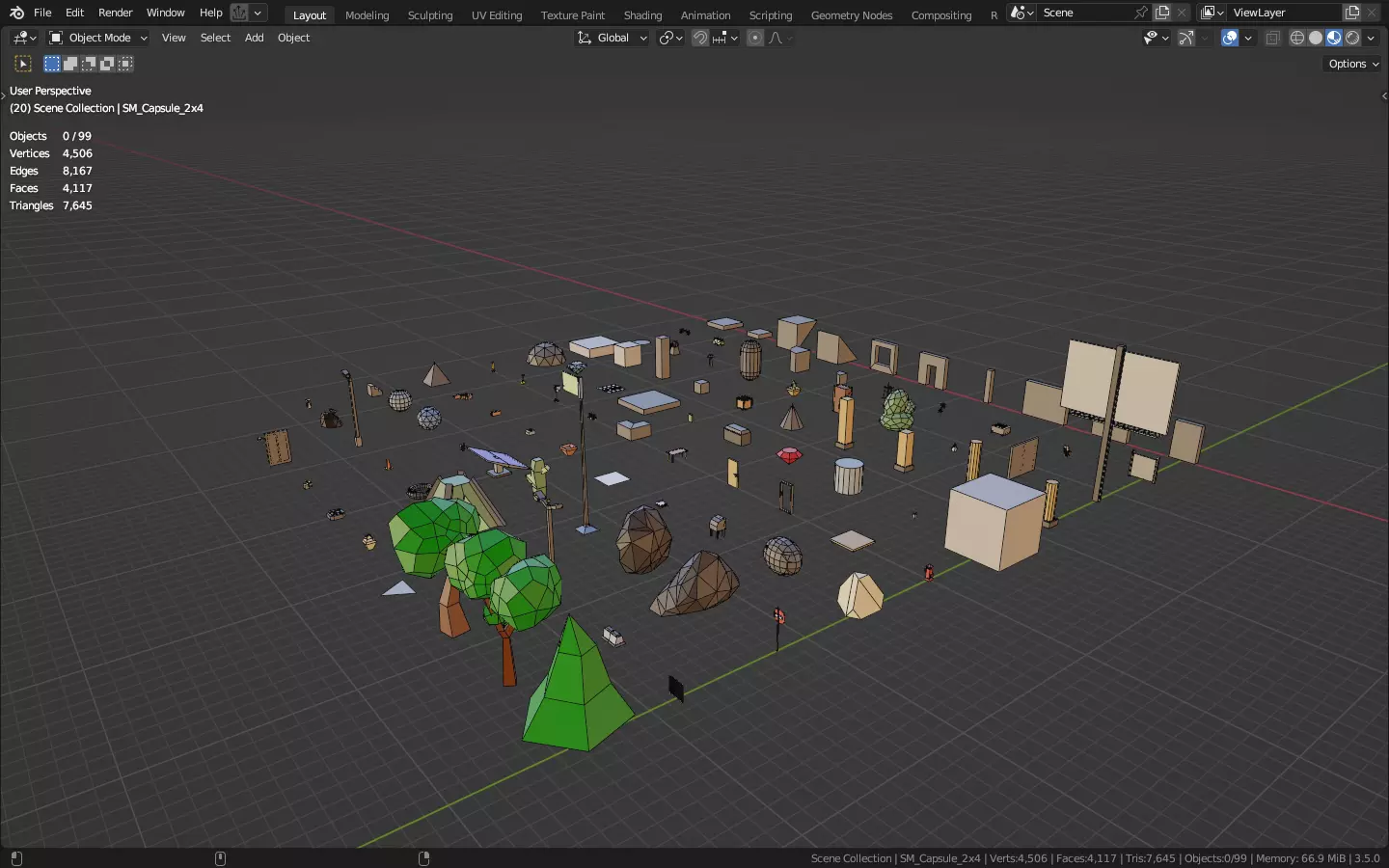Click the proportional editing falloff curve icon

776,38
